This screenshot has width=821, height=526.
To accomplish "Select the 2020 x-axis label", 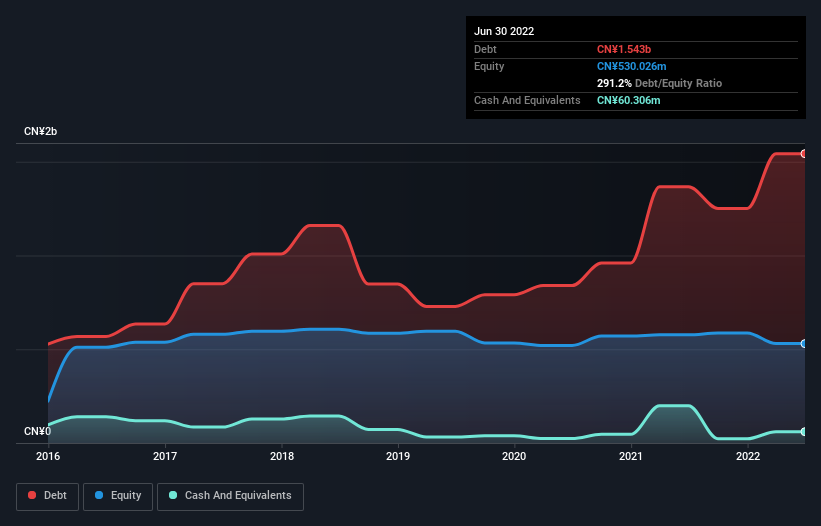I will click(x=514, y=456).
